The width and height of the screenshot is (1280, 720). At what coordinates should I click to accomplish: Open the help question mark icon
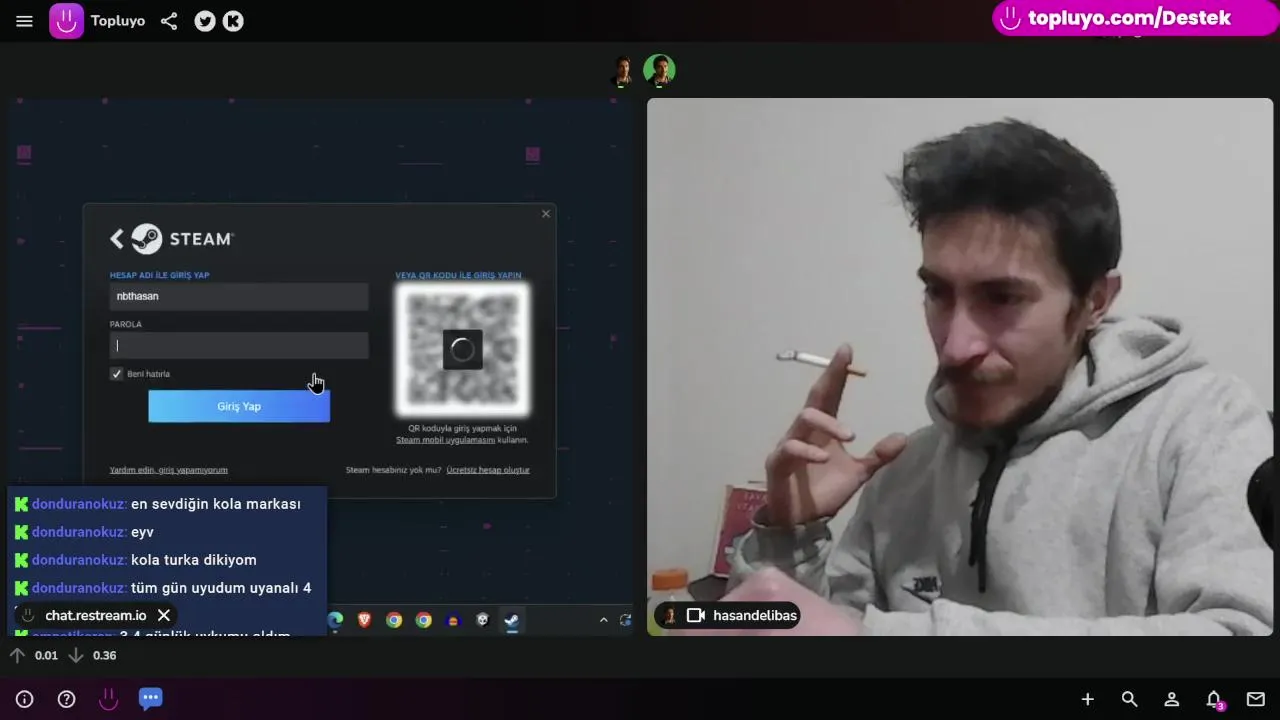coord(67,699)
